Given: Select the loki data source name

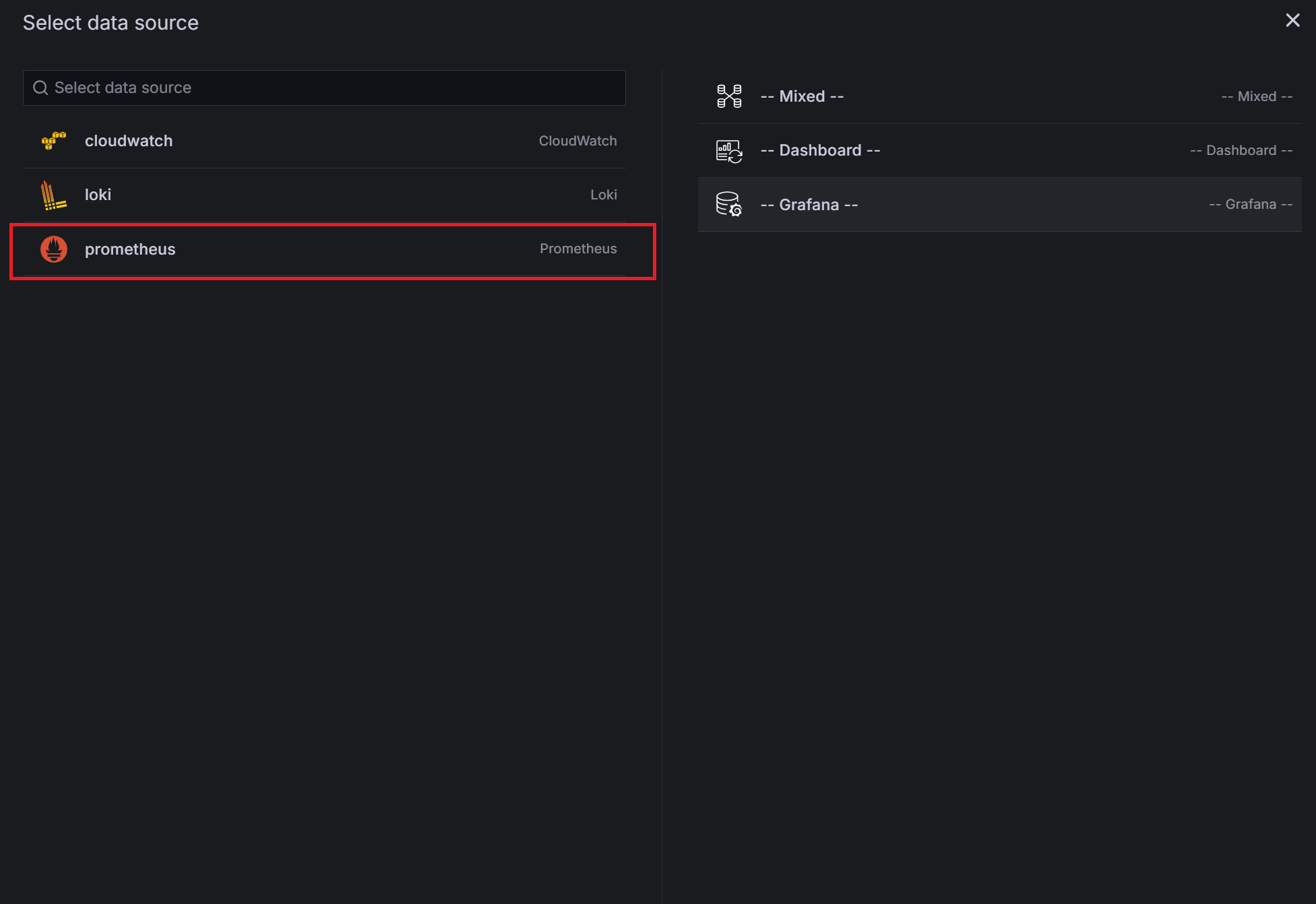Looking at the screenshot, I should coord(98,195).
